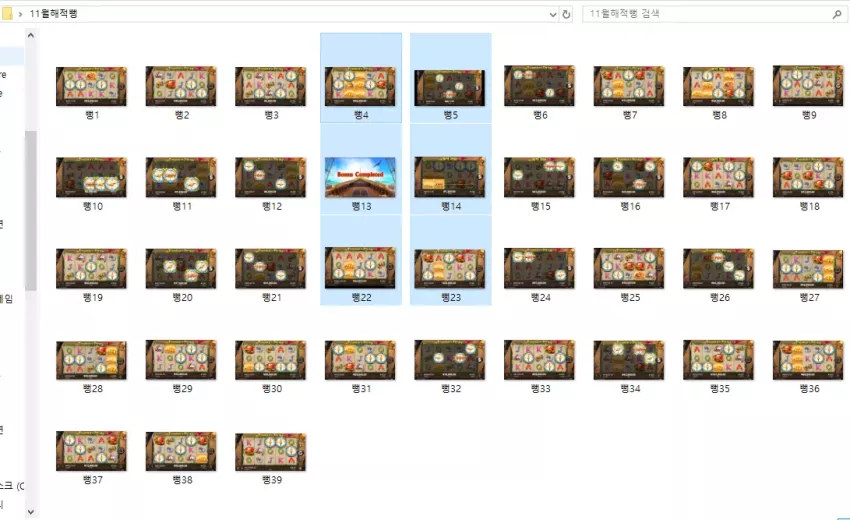
Task: Select the 뻥37 image thumbnail
Action: (91, 451)
